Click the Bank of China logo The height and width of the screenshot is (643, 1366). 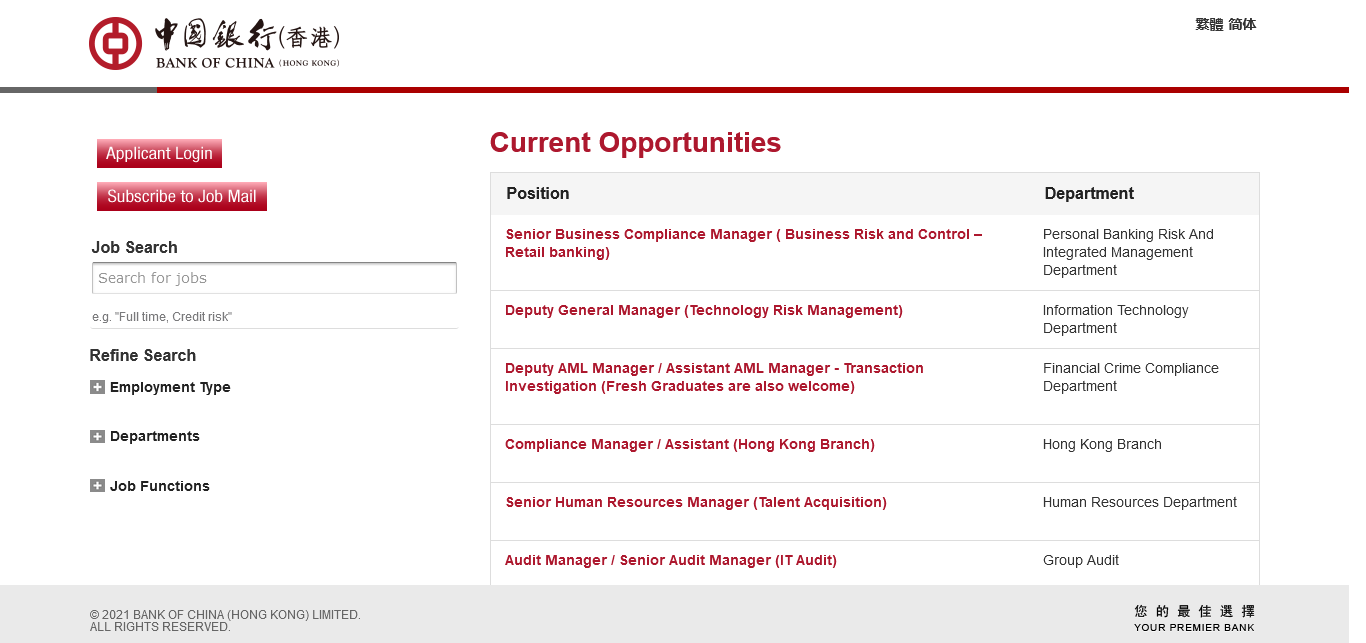point(214,44)
